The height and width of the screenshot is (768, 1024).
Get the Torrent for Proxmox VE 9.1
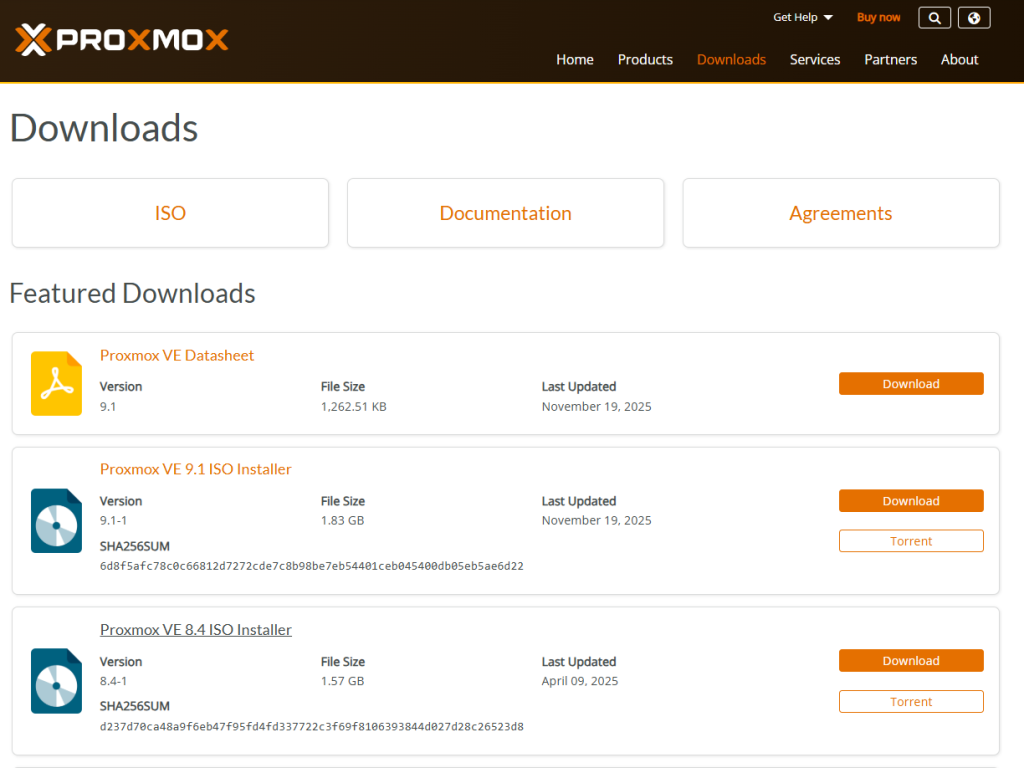tap(910, 540)
